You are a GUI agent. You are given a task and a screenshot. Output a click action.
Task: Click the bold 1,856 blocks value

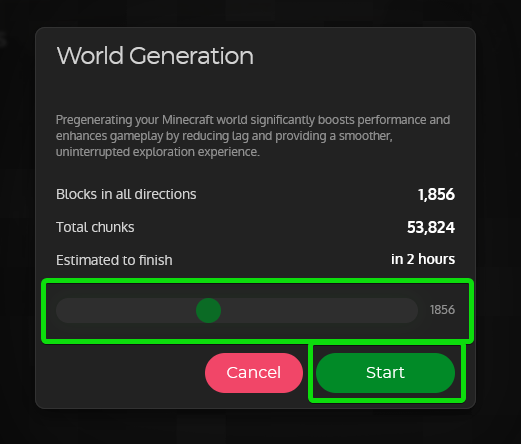tap(436, 194)
